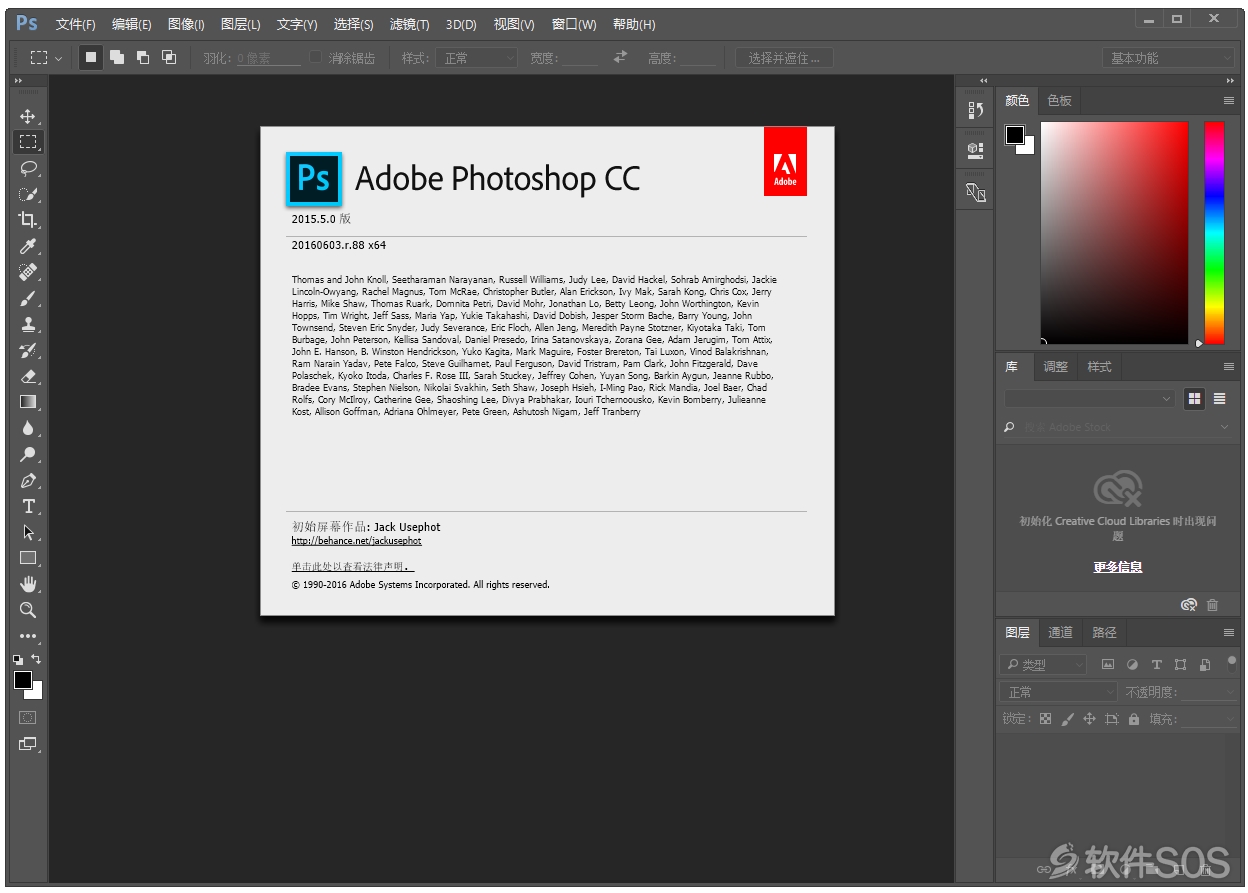Enable the anti-alias checkbox (消除锯齿)
The width and height of the screenshot is (1248, 893).
tap(316, 58)
